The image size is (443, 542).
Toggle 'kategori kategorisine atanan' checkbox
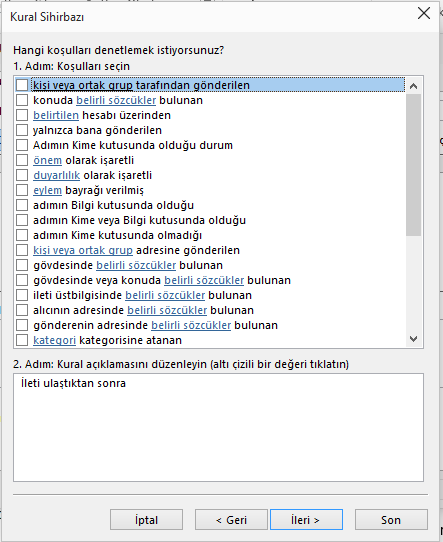pos(22,340)
